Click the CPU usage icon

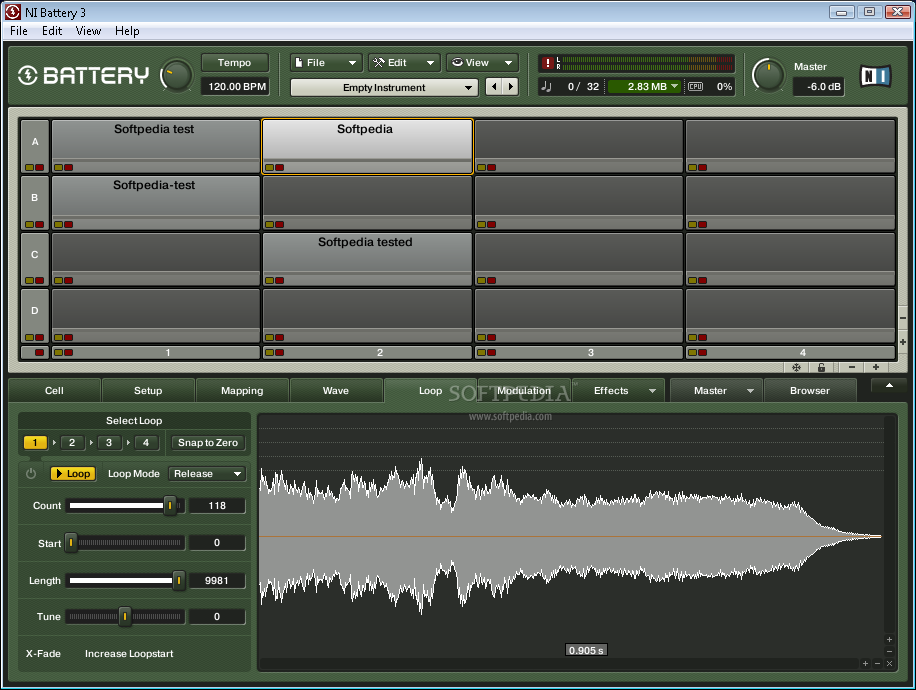695,86
